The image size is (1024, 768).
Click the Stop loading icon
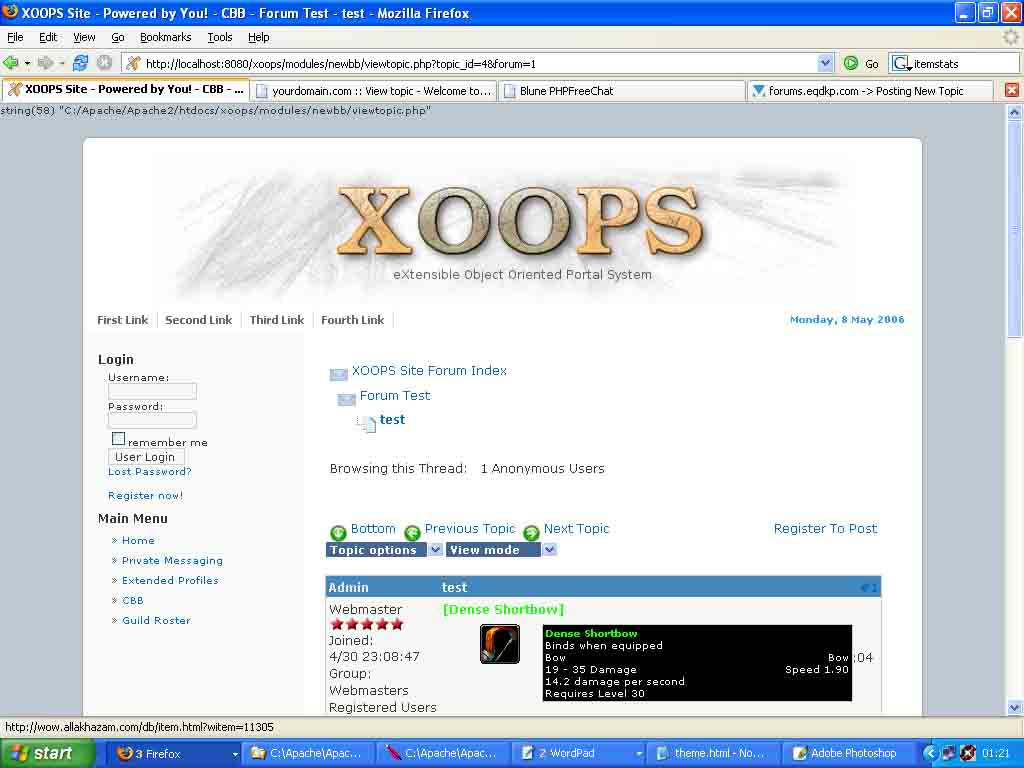point(104,63)
